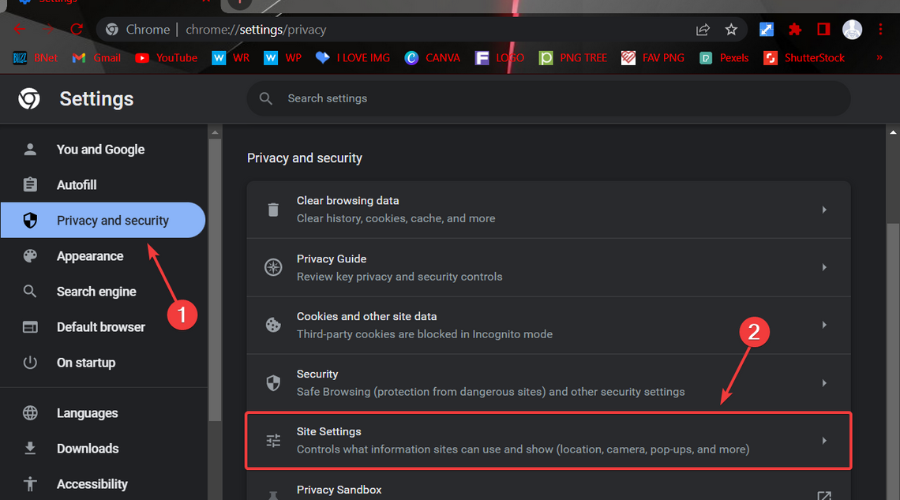
Task: Bookmark this page with the star icon
Action: [731, 29]
